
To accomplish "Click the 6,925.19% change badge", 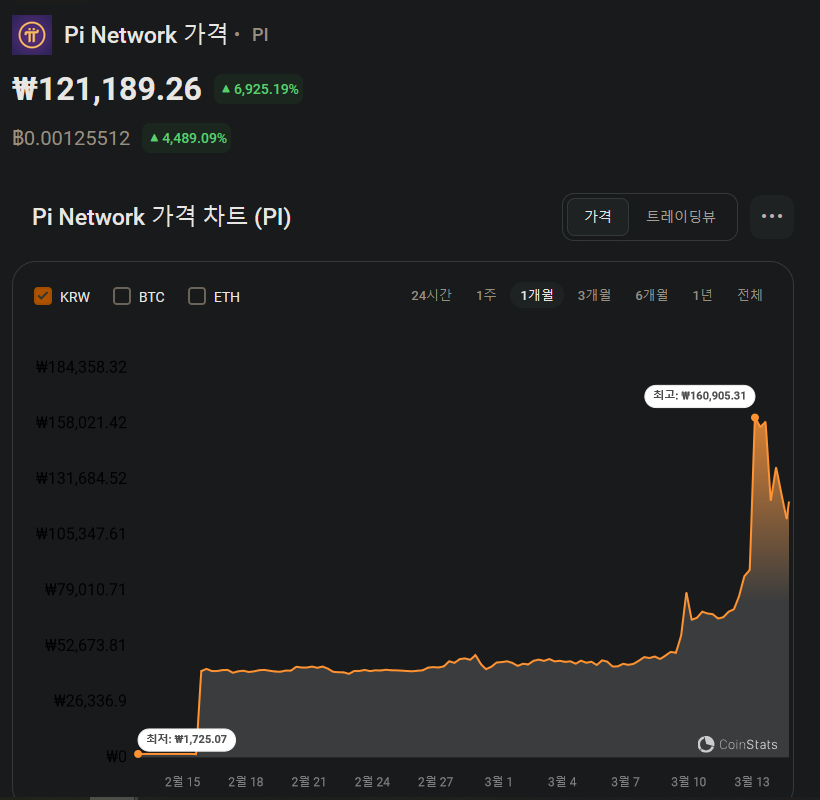I will [x=259, y=89].
